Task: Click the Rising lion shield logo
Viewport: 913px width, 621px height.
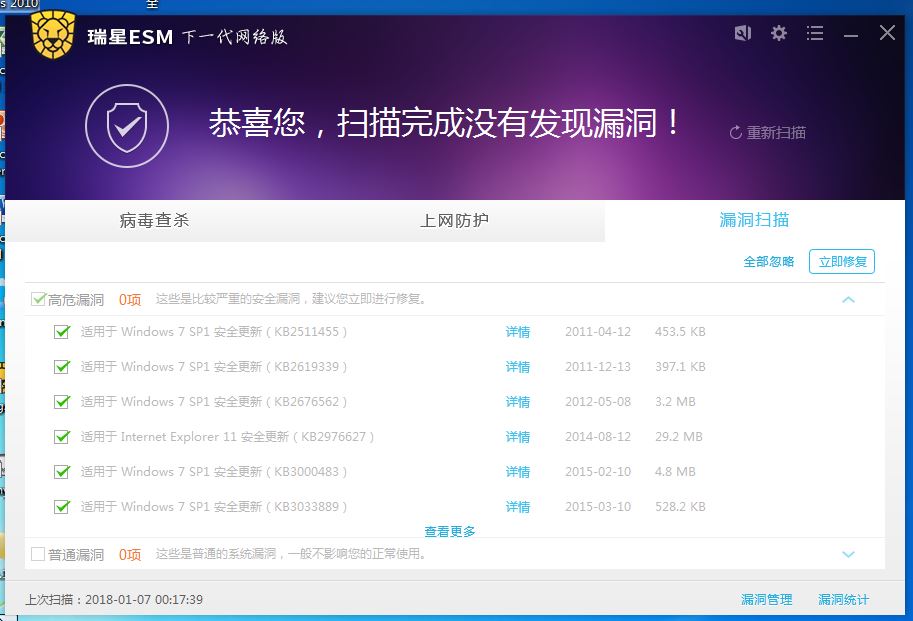Action: [x=53, y=35]
